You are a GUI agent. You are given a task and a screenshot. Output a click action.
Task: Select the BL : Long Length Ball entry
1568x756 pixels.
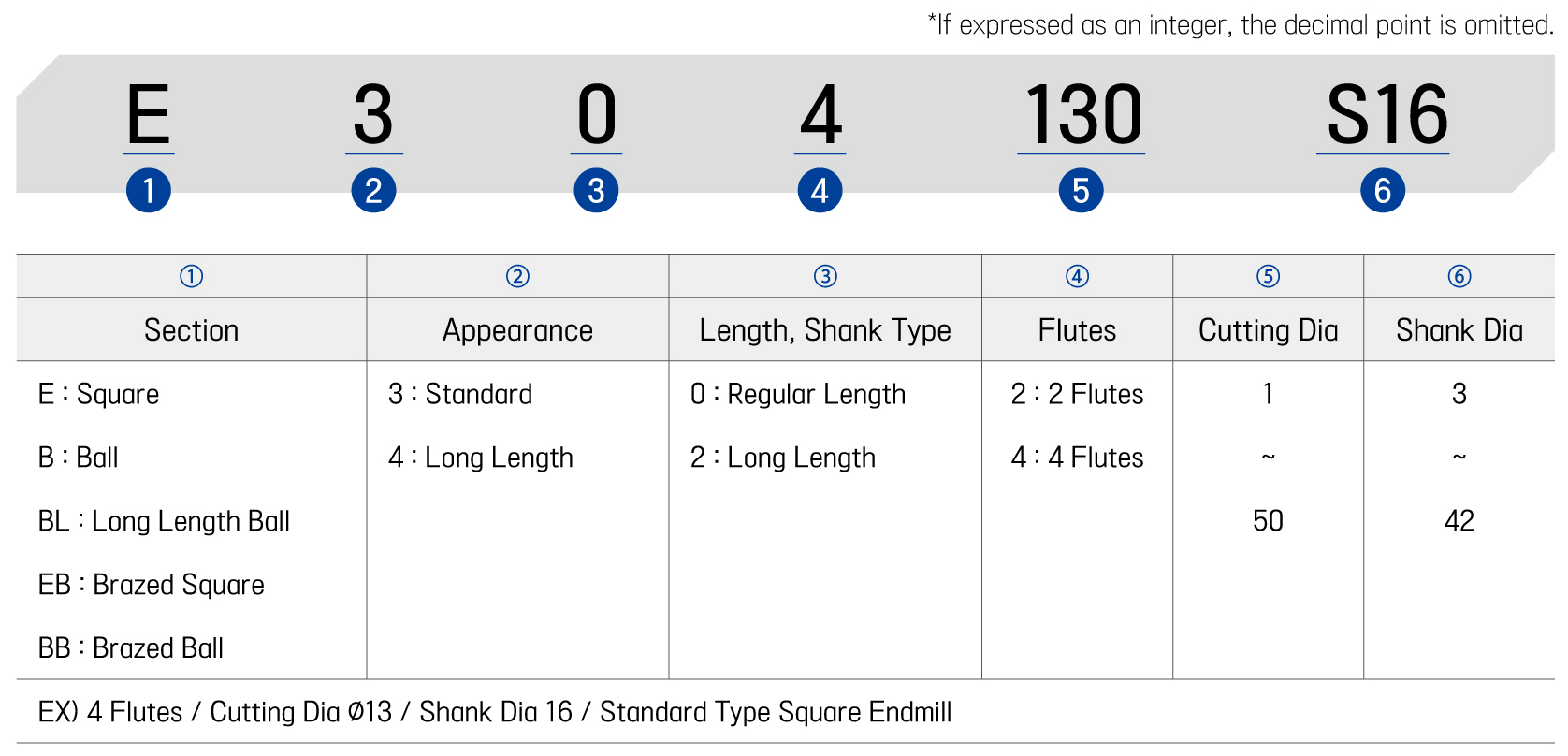tap(164, 521)
